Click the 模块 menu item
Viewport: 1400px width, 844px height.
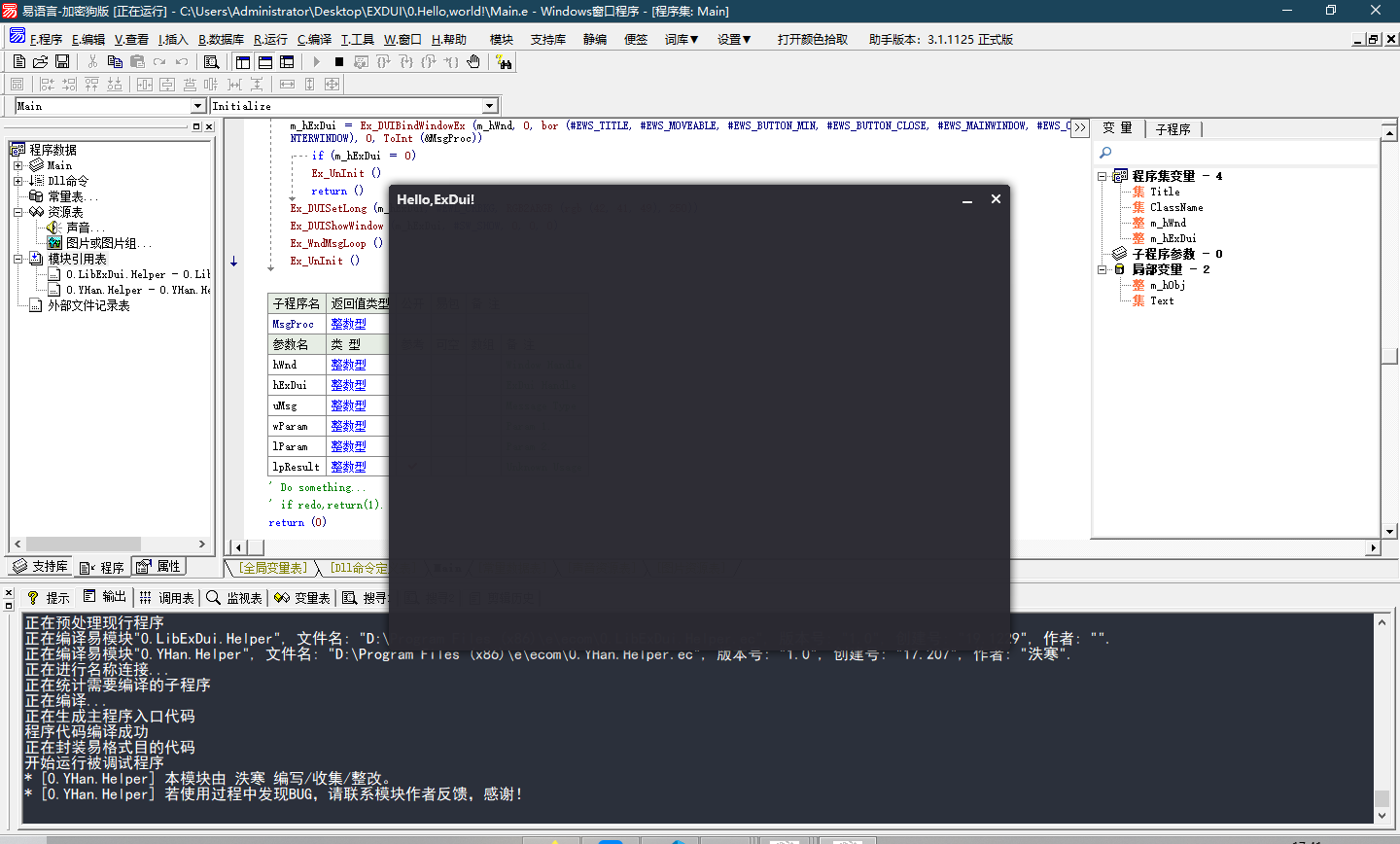(x=502, y=39)
